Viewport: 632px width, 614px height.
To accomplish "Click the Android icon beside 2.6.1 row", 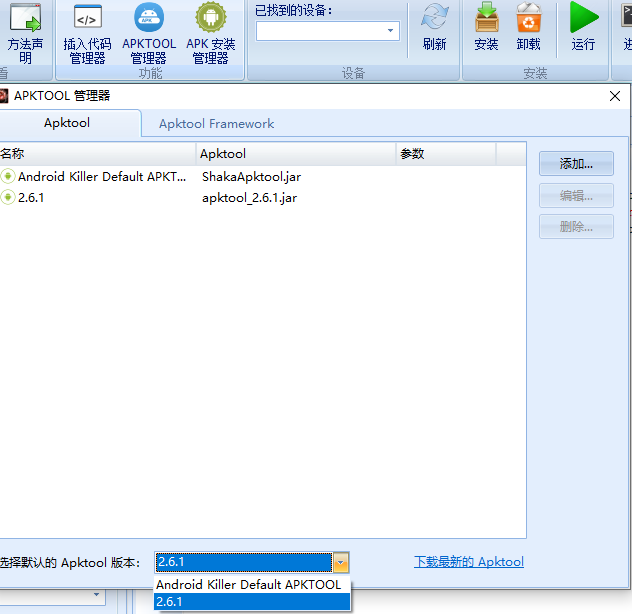I will [8, 198].
